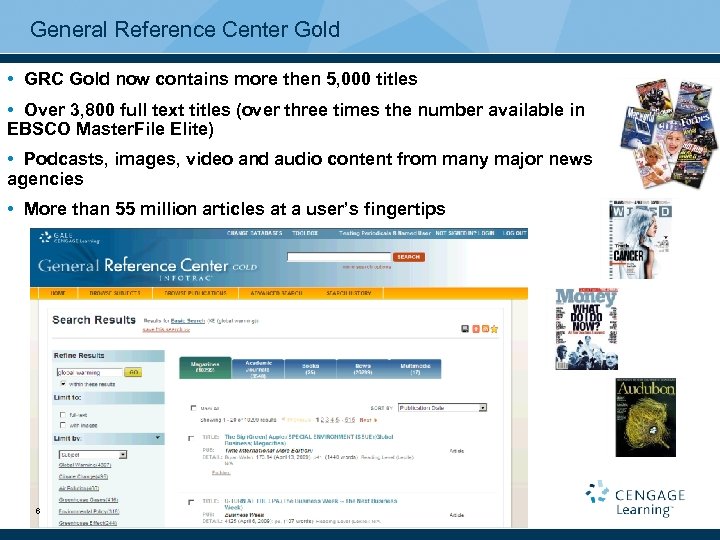The width and height of the screenshot is (720, 540).
Task: Click the Wired magazine cover image
Action: [x=641, y=239]
